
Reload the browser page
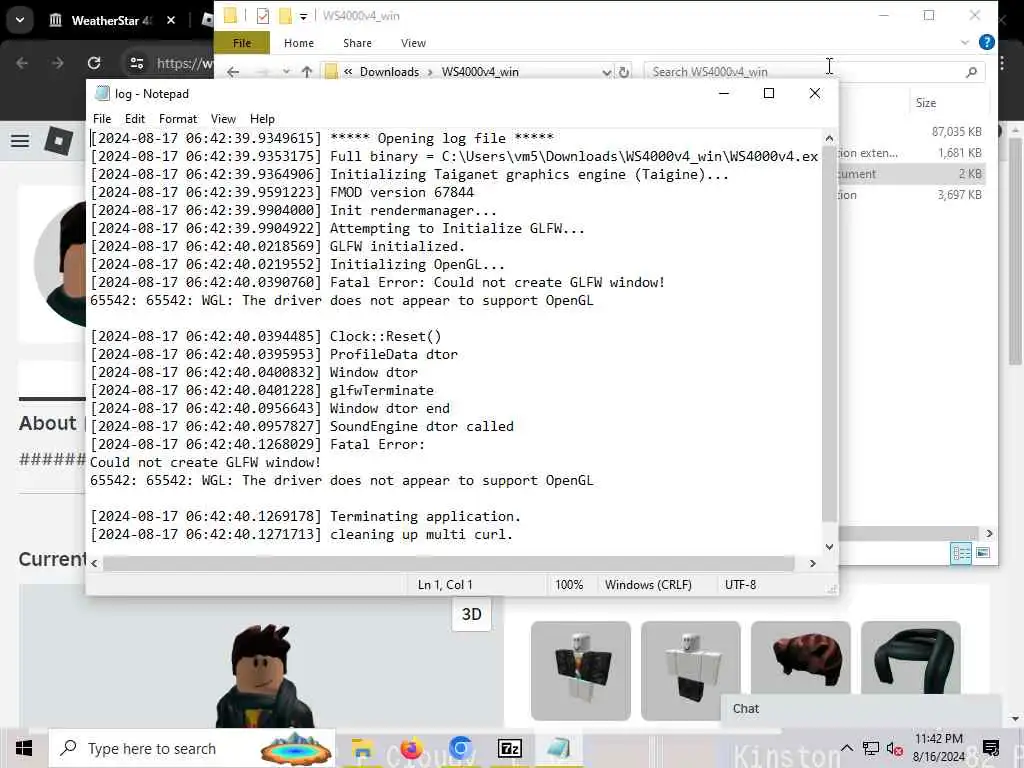coord(94,63)
